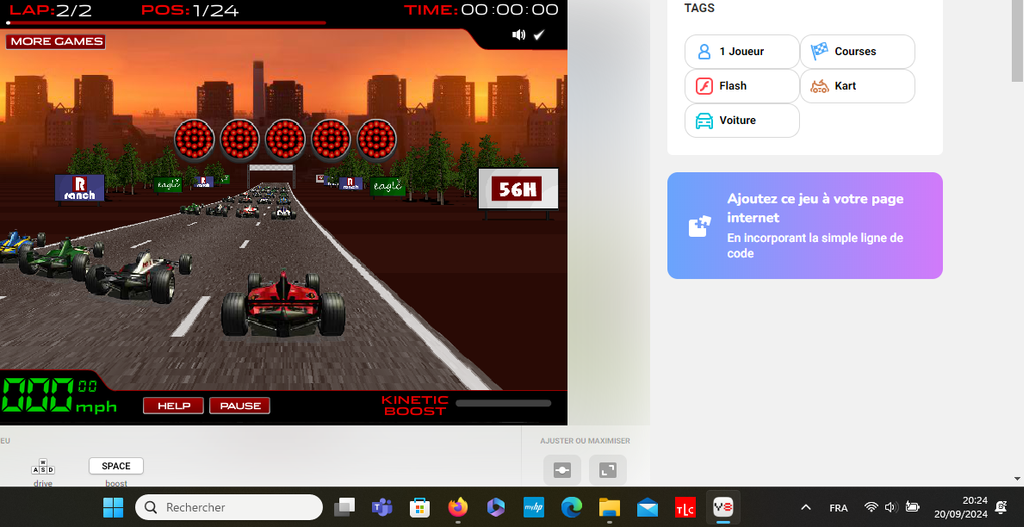Open File Explorer from taskbar

[x=609, y=507]
